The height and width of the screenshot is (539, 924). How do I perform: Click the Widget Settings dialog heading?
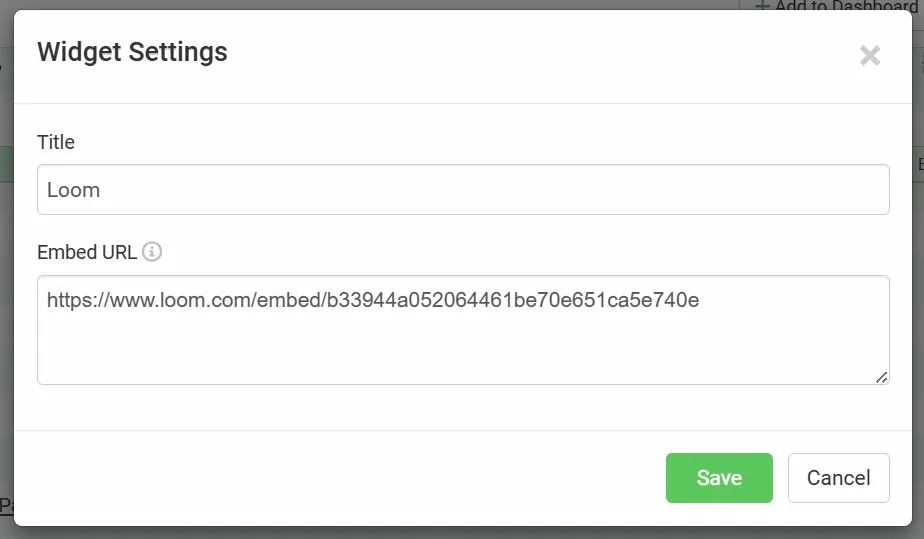[x=132, y=52]
